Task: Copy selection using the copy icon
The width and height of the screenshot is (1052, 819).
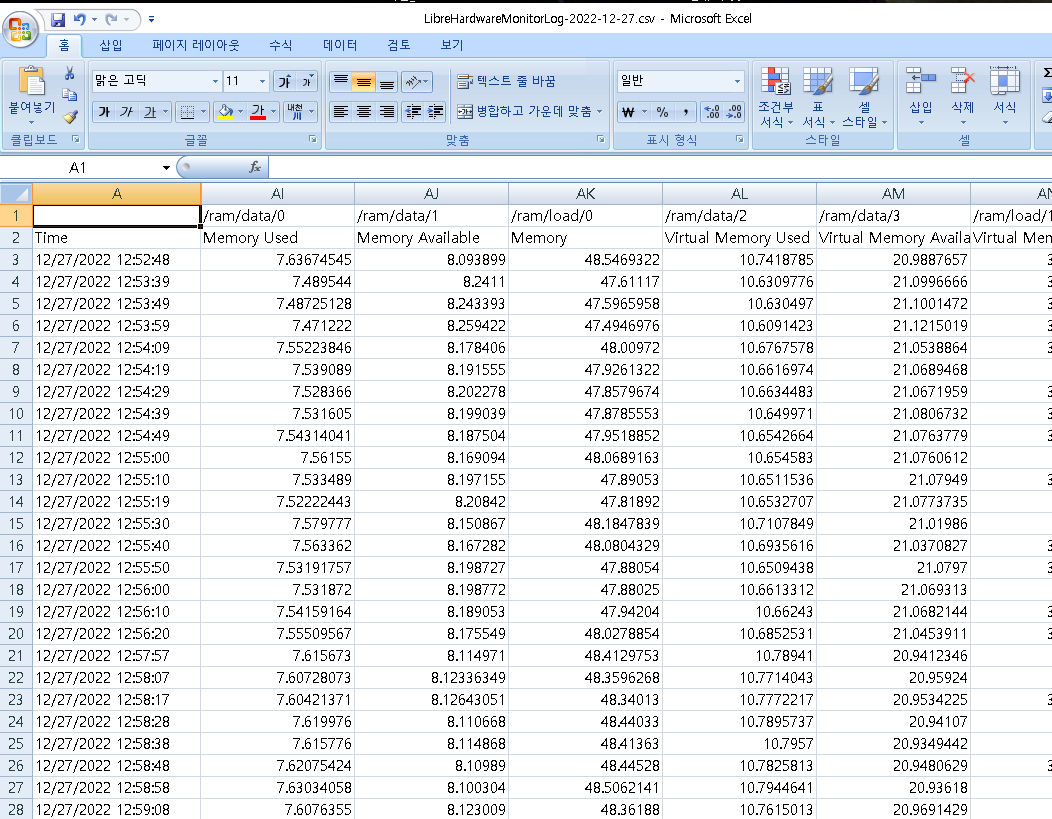Action: 69,95
